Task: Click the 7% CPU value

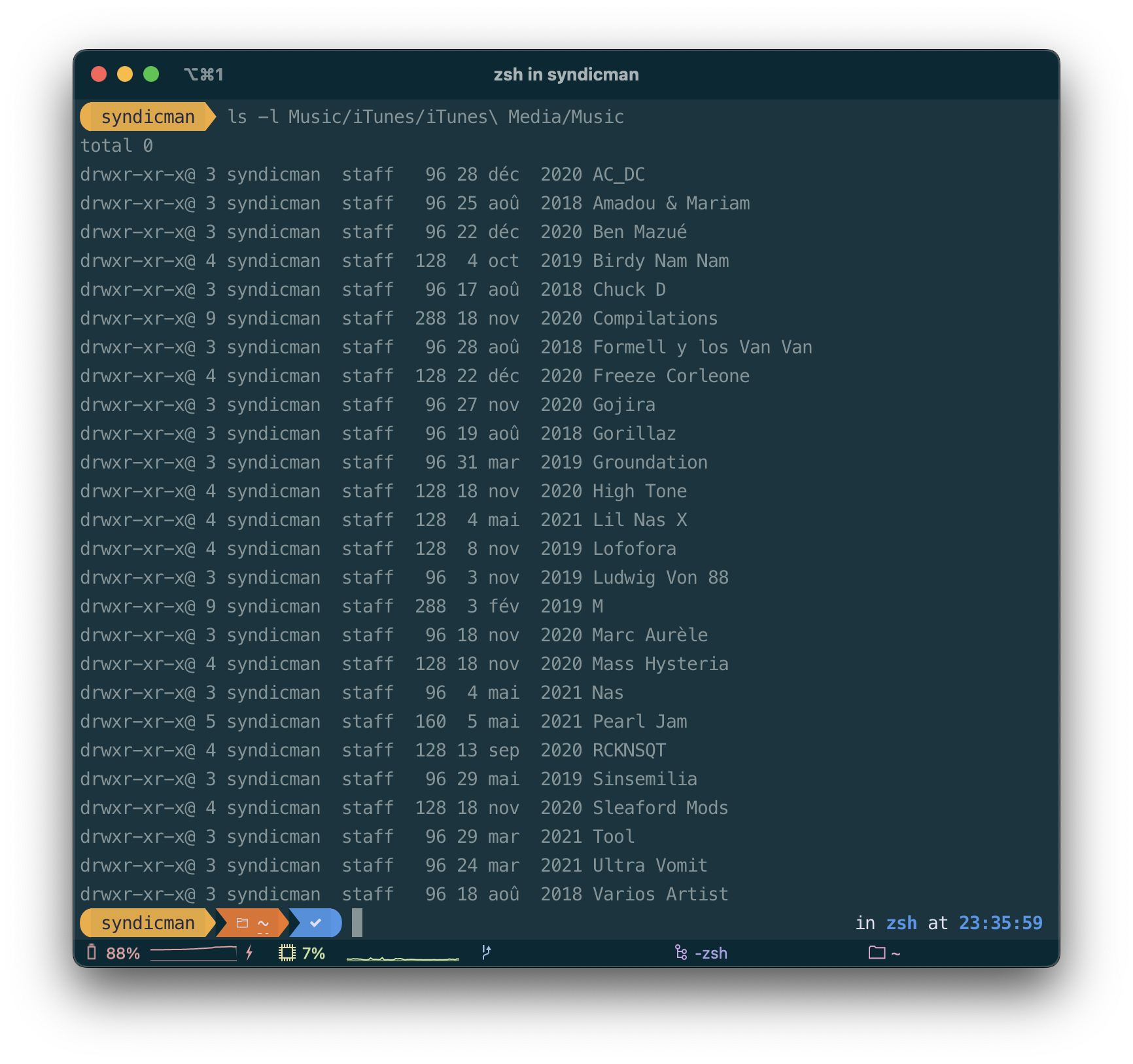Action: 314,953
